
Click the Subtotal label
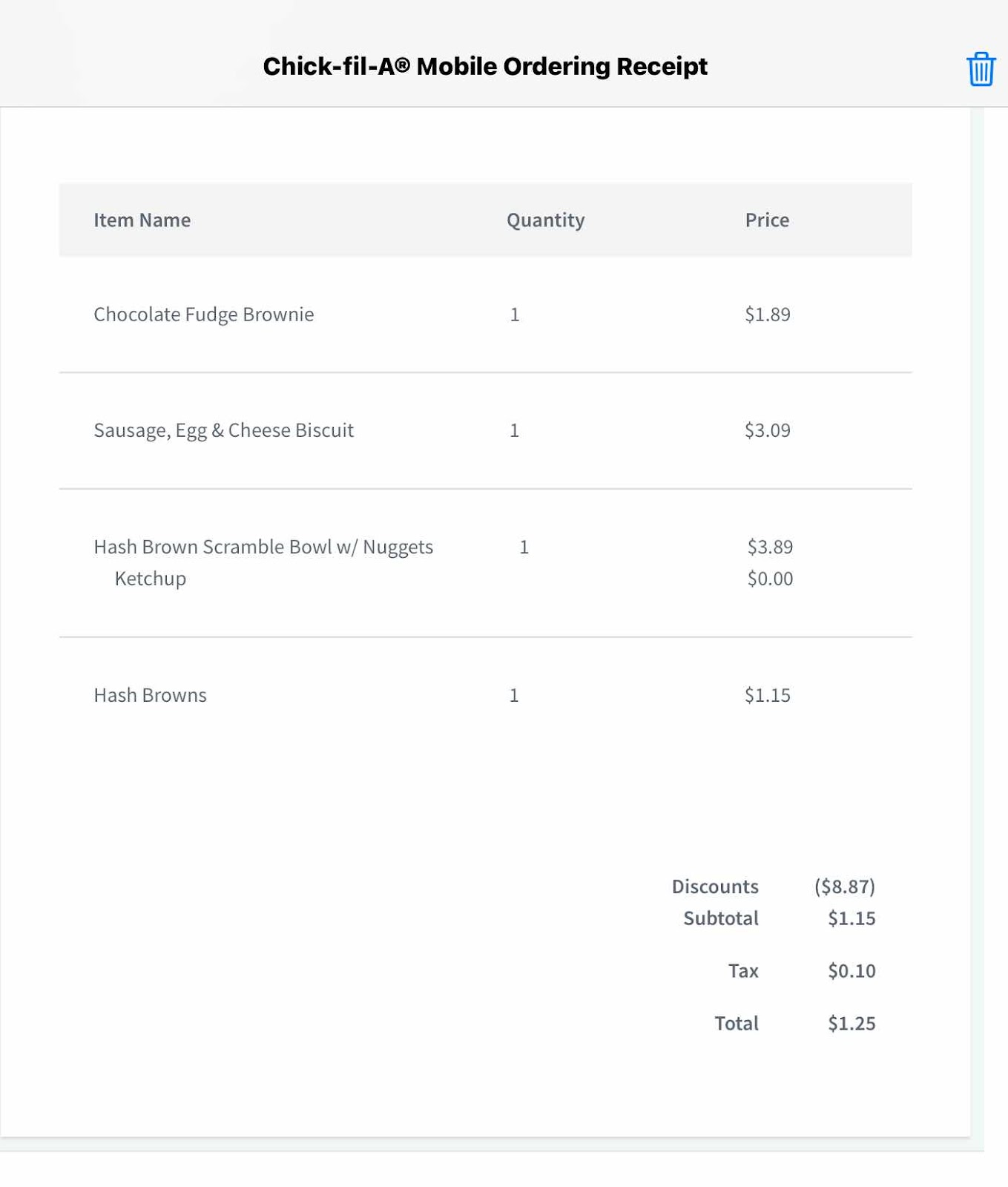(720, 918)
